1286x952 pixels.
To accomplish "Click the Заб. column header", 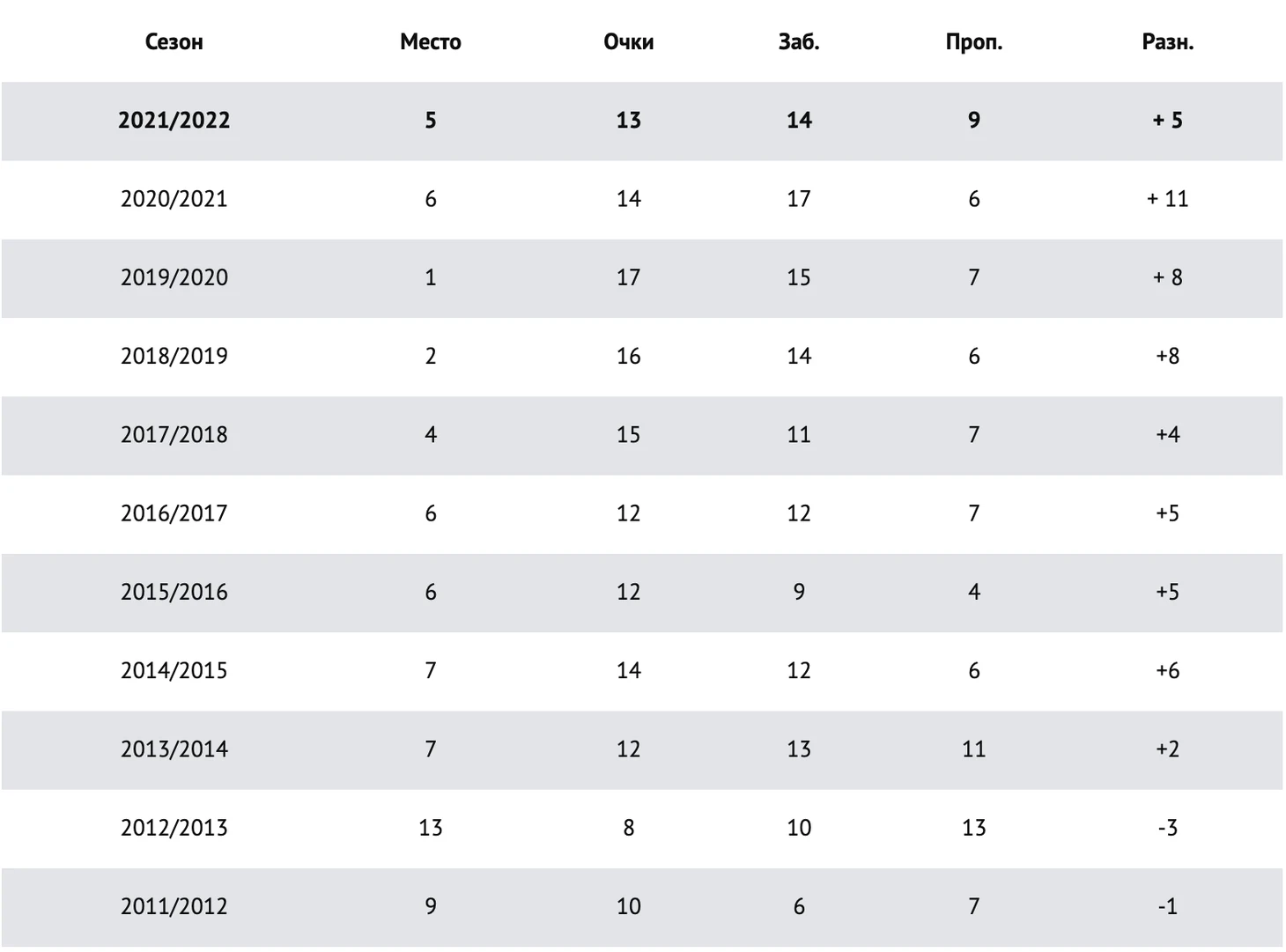I will (x=799, y=42).
